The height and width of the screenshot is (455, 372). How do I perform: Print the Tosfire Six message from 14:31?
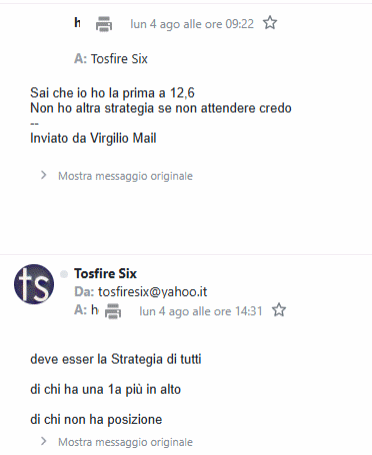[113, 311]
